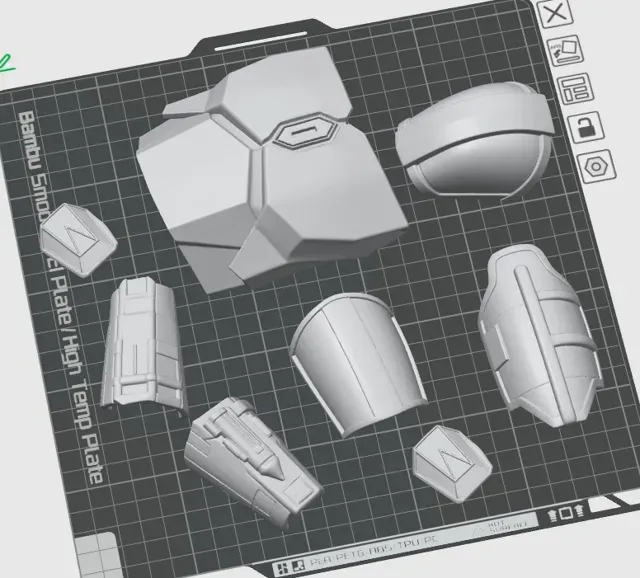This screenshot has height=578, width=640.
Task: Click the arrange objects on plate icon
Action: click(x=575, y=89)
